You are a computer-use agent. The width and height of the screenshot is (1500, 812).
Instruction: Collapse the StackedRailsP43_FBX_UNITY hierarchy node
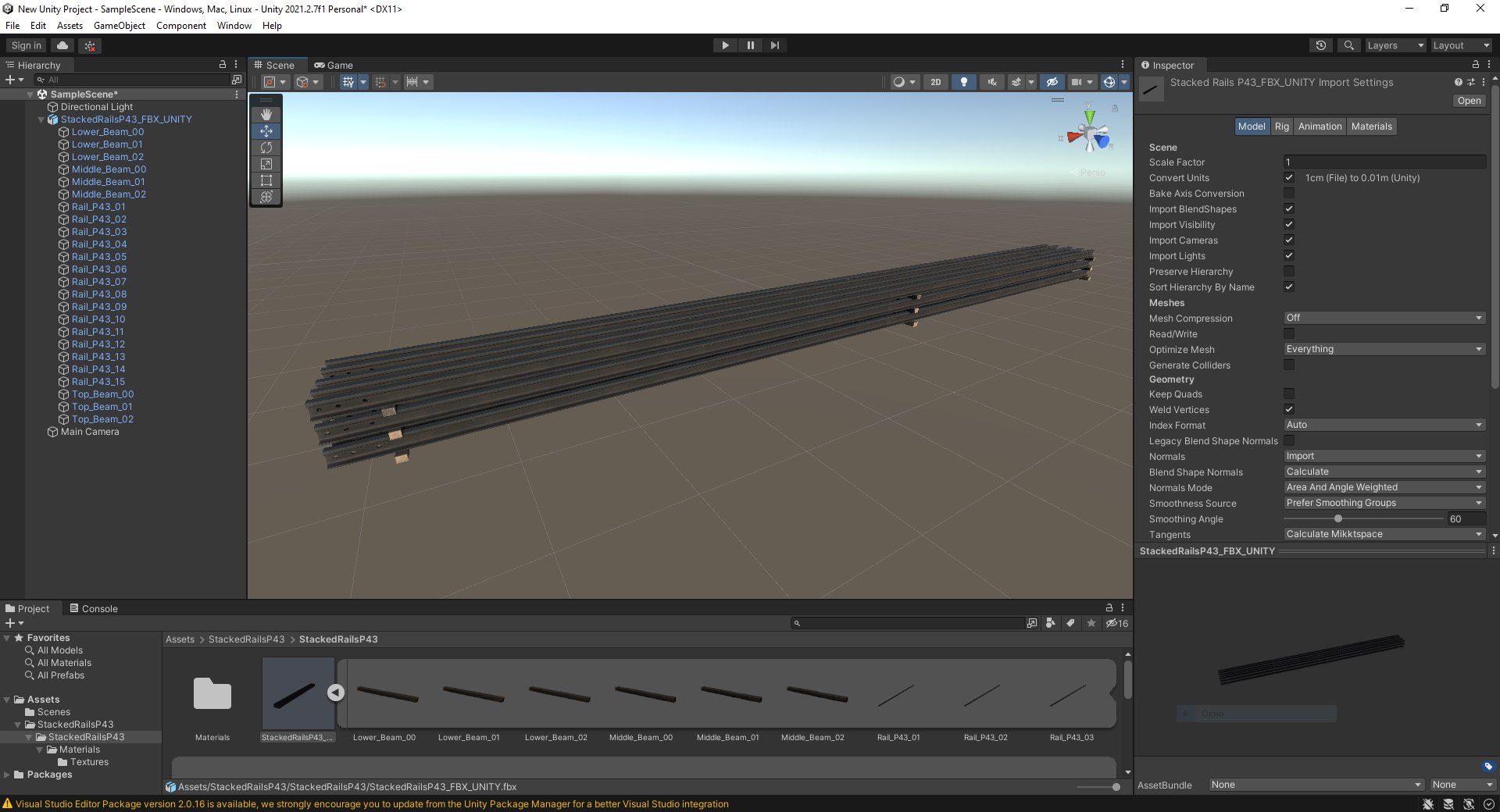41,119
